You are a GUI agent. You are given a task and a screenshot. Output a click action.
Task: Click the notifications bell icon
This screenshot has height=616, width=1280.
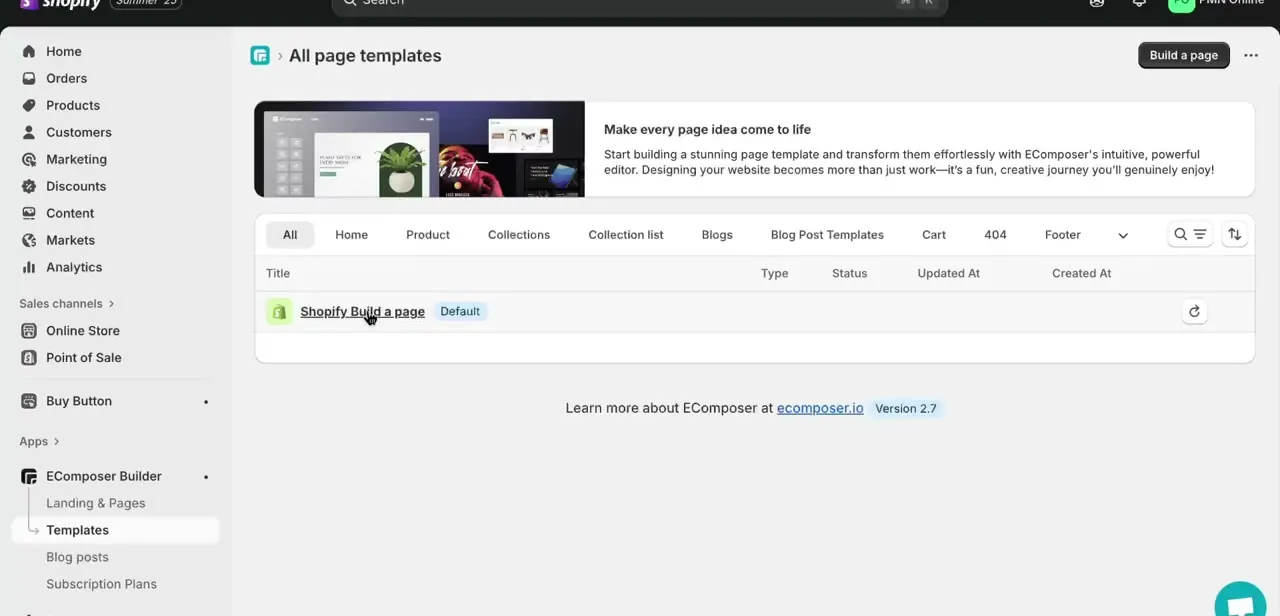tap(1139, 3)
